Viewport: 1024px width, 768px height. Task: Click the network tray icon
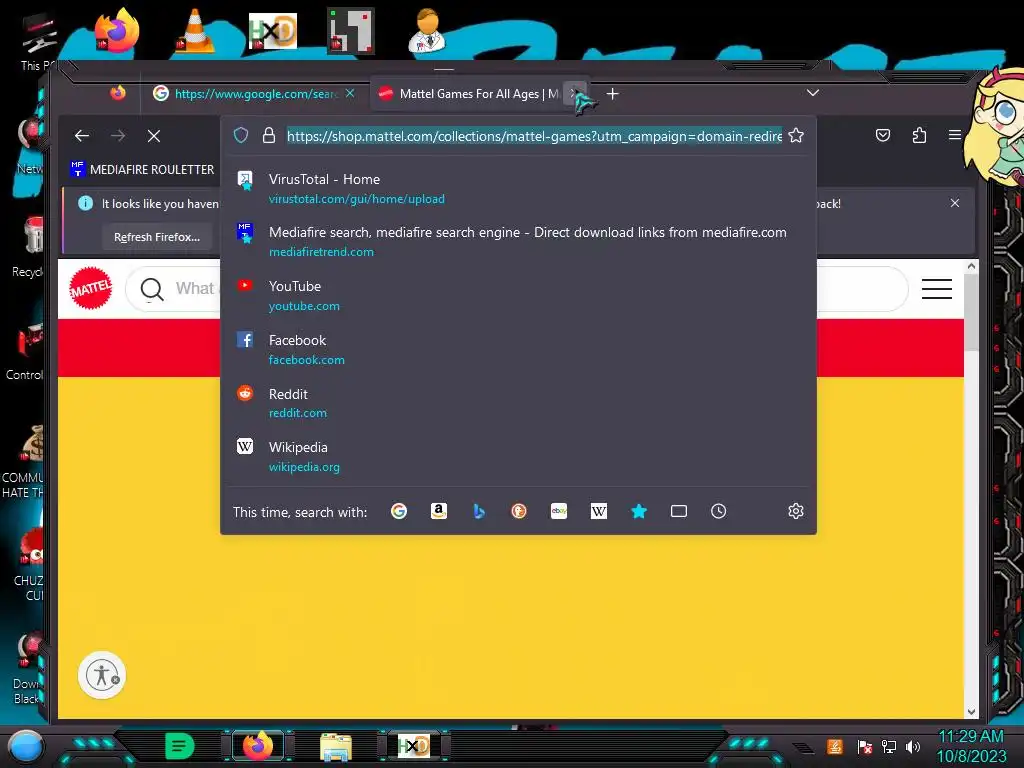click(888, 746)
